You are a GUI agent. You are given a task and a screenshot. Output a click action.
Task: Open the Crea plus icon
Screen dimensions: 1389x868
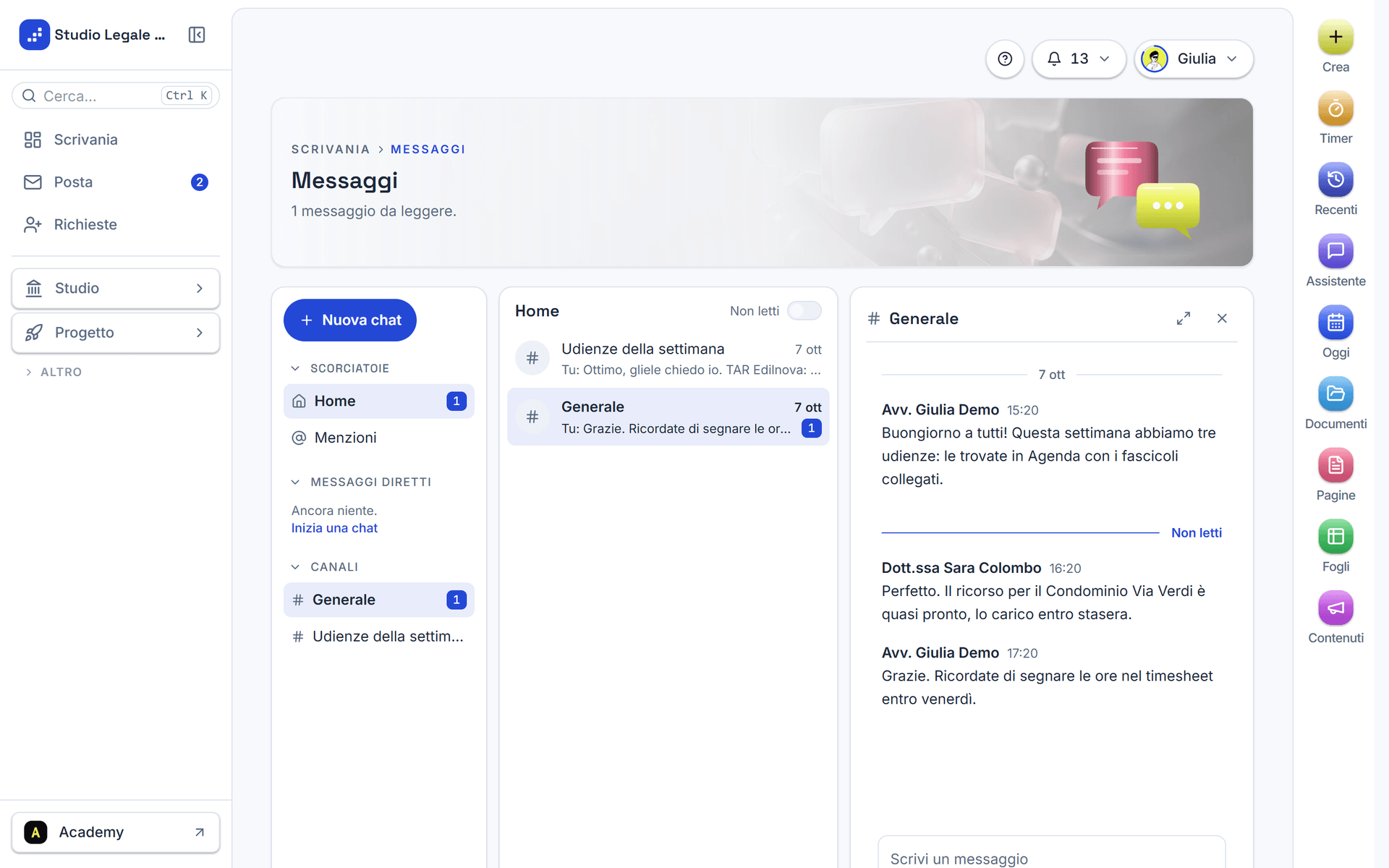click(x=1335, y=38)
